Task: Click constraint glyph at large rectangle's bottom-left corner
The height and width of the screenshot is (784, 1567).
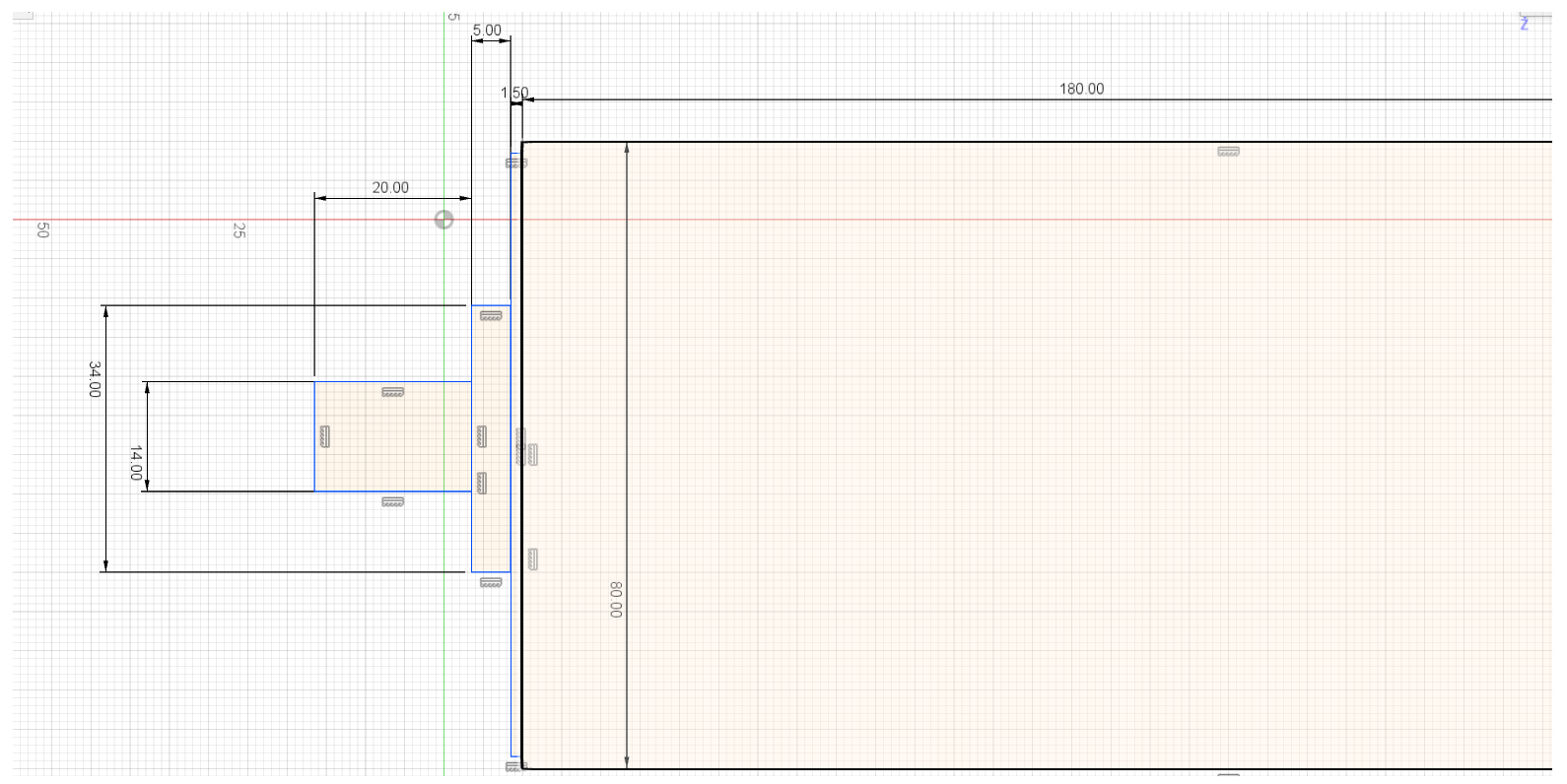Action: click(514, 766)
